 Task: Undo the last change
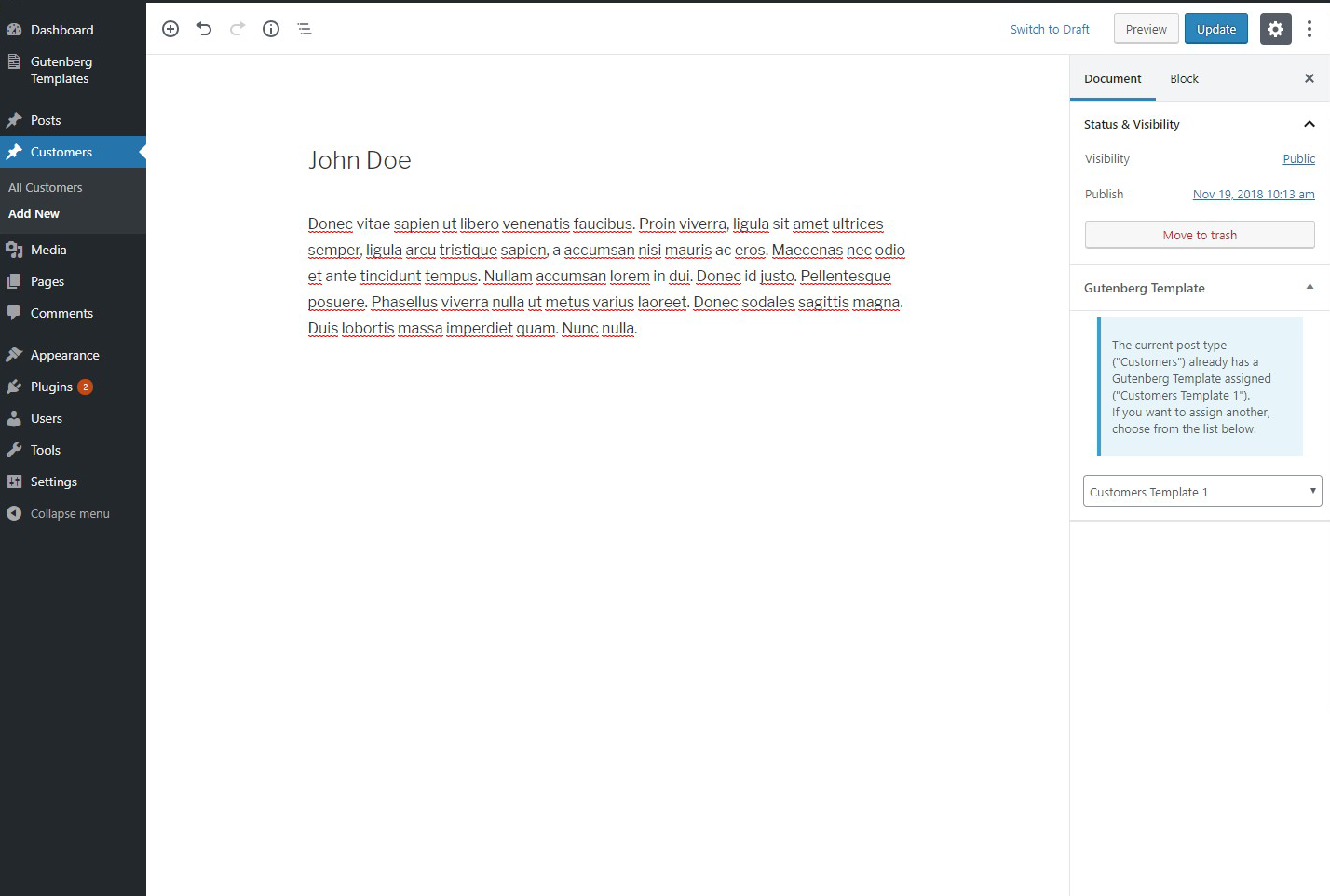point(204,29)
